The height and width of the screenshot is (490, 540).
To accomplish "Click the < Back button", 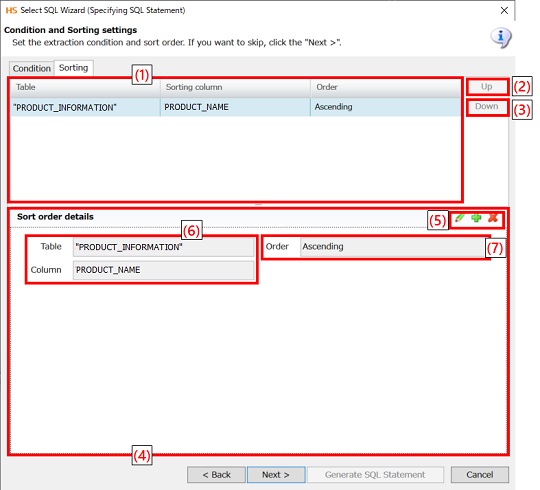I will [216, 475].
